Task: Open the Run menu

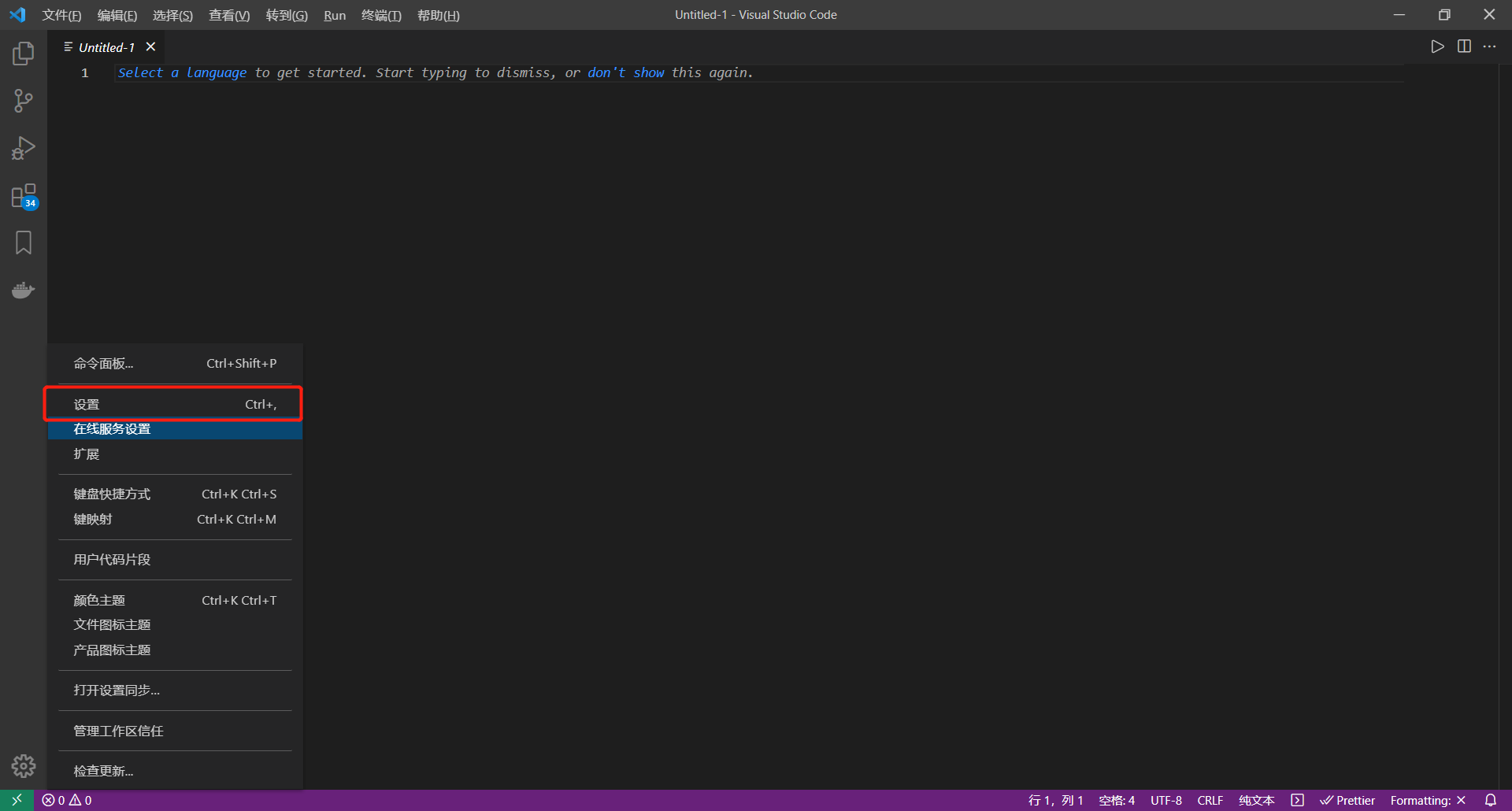Action: 335,15
